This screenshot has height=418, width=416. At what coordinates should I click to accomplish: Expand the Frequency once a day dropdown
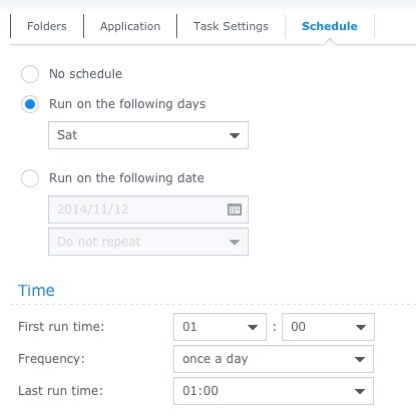pyautogui.click(x=360, y=359)
